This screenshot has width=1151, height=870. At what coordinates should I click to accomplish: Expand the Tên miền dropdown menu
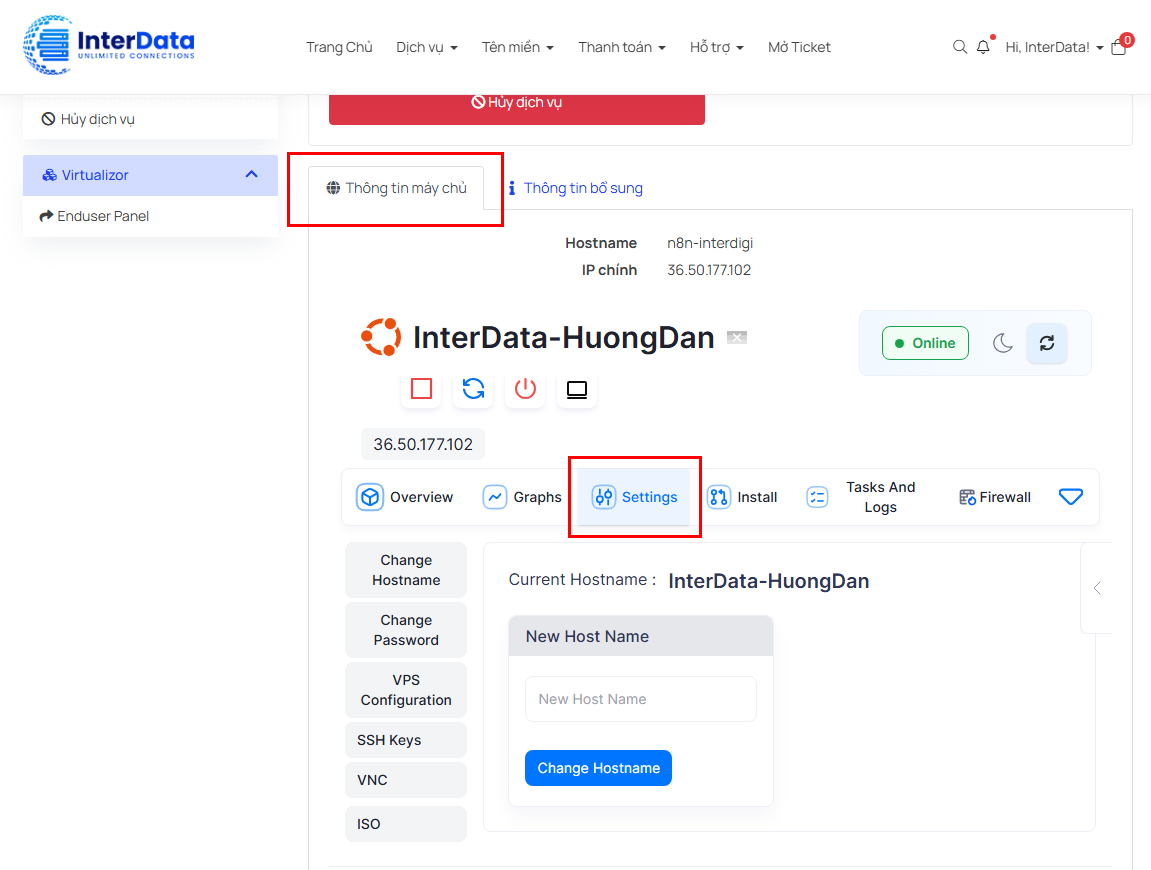click(518, 47)
